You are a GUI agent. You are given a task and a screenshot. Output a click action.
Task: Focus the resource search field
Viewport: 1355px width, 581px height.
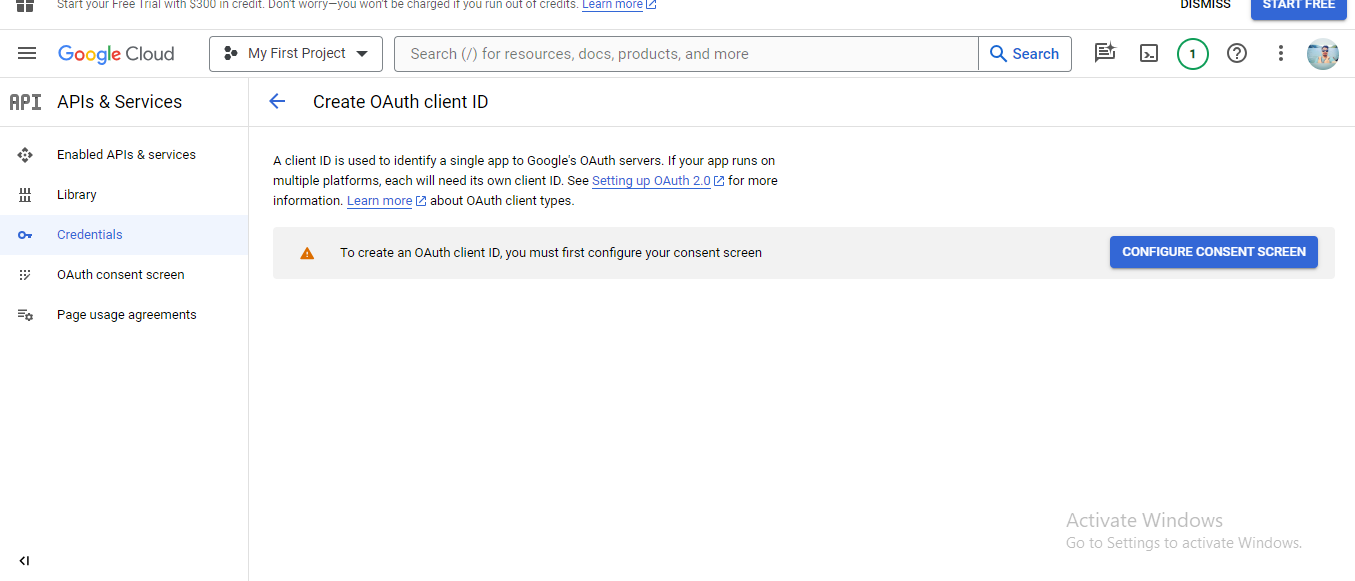click(686, 54)
